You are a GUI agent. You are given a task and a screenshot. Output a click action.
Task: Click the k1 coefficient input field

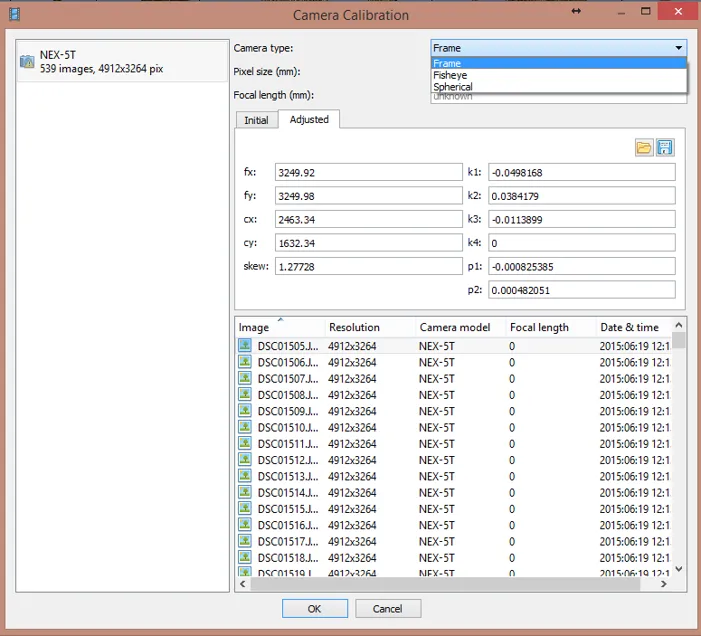[581, 172]
